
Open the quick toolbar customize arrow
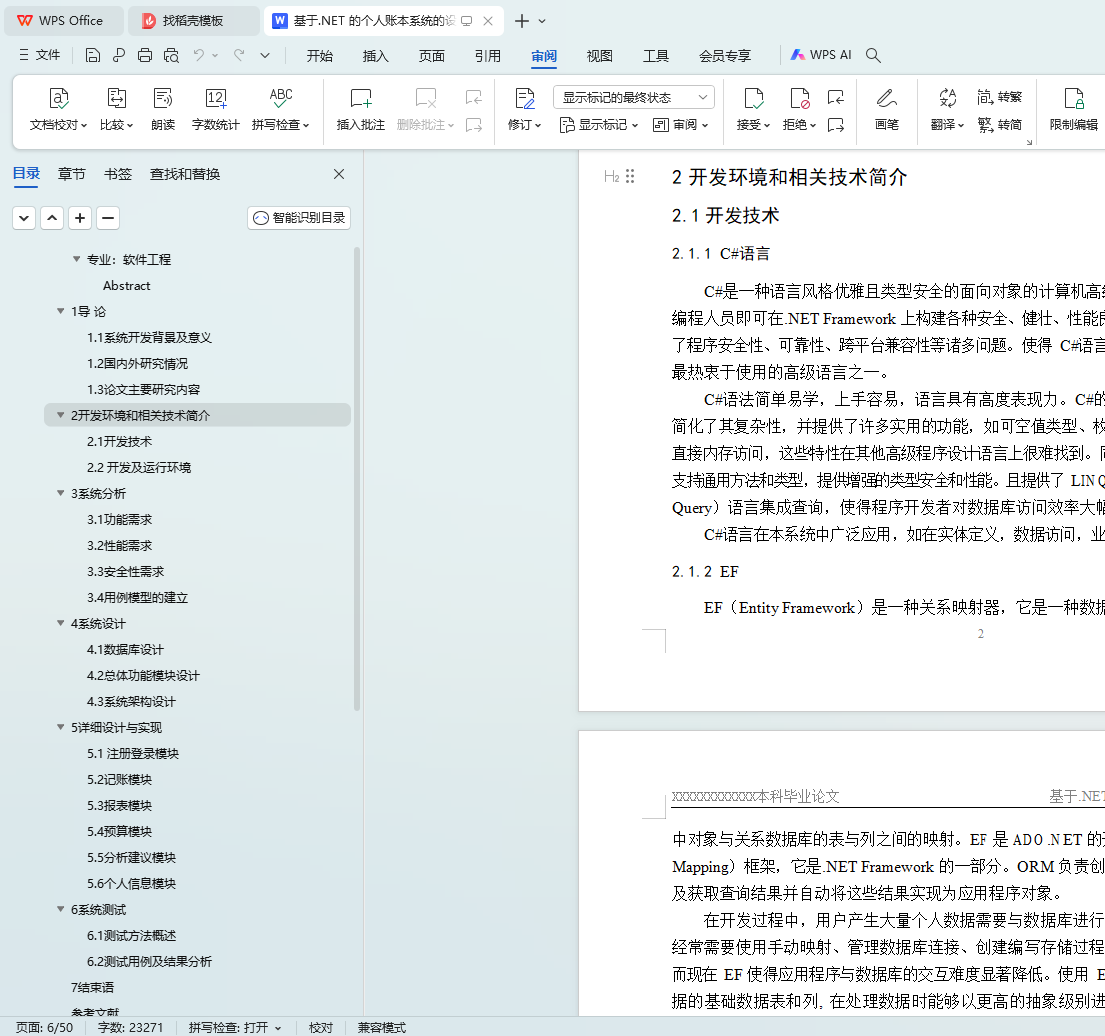[x=265, y=55]
